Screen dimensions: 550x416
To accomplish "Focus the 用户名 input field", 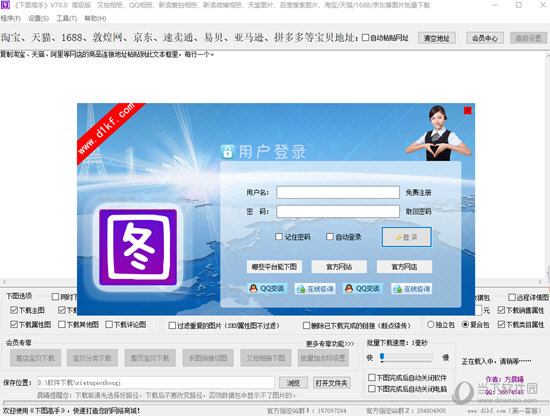I will tap(338, 192).
